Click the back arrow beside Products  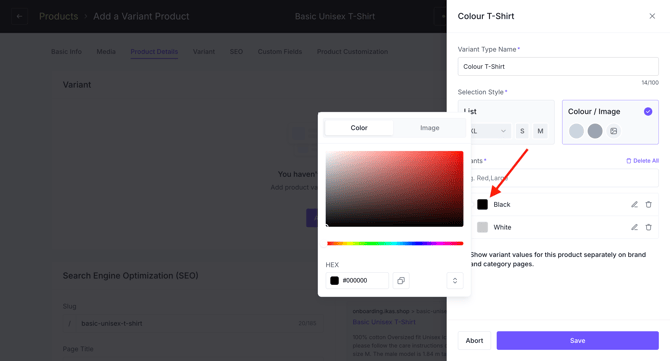click(19, 16)
